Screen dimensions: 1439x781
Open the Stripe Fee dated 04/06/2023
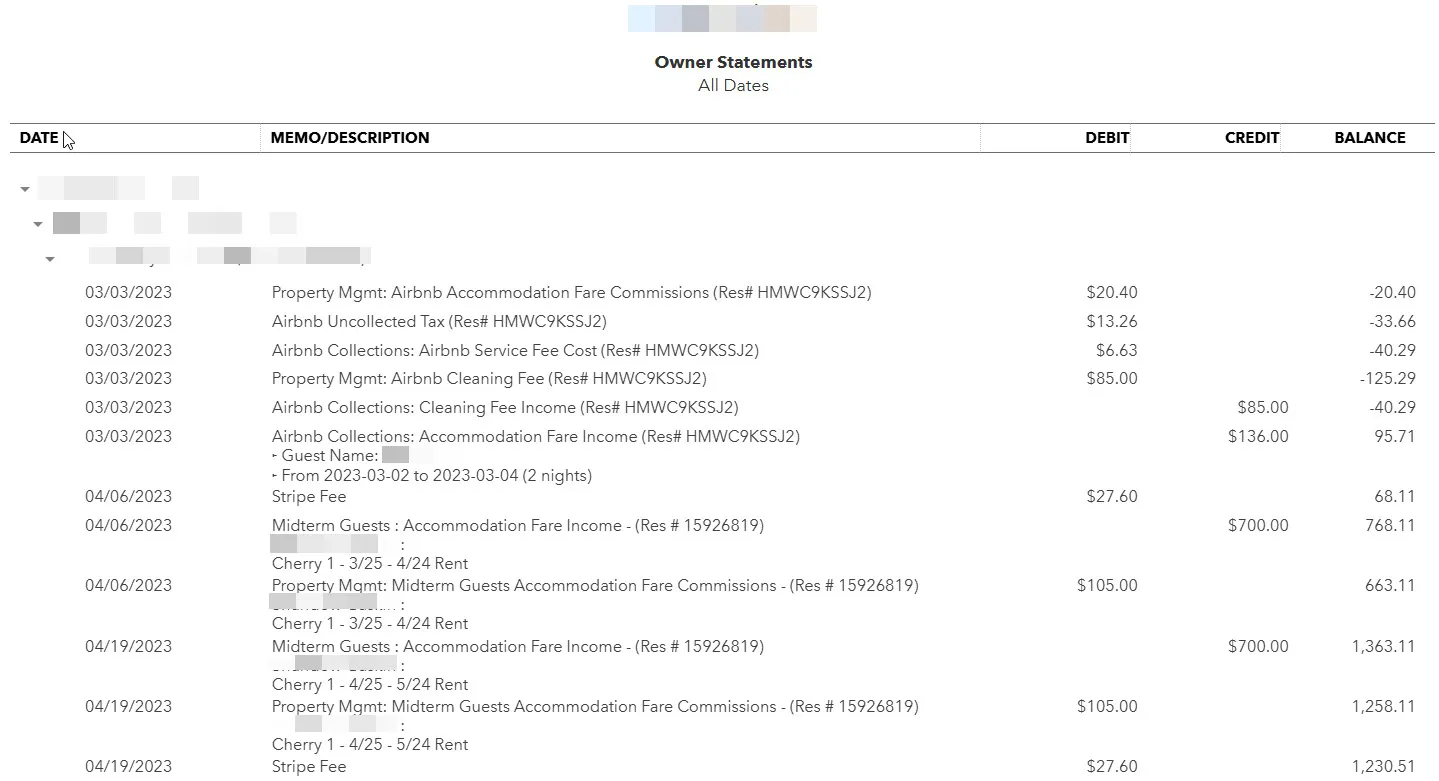click(309, 497)
